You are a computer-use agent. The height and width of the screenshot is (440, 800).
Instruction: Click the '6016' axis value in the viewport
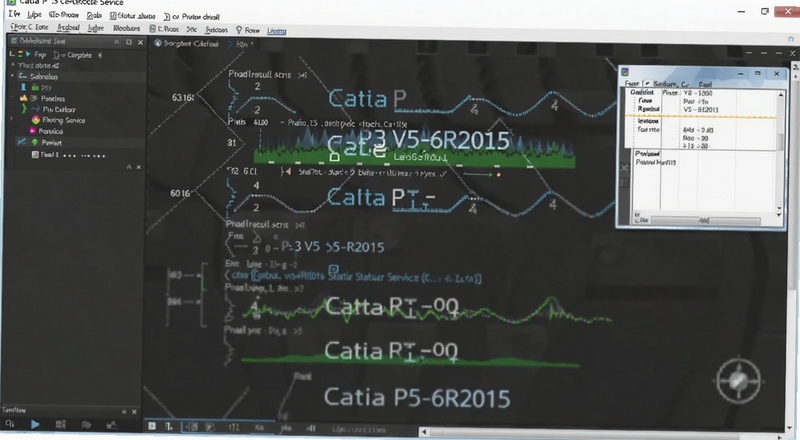pyautogui.click(x=180, y=193)
